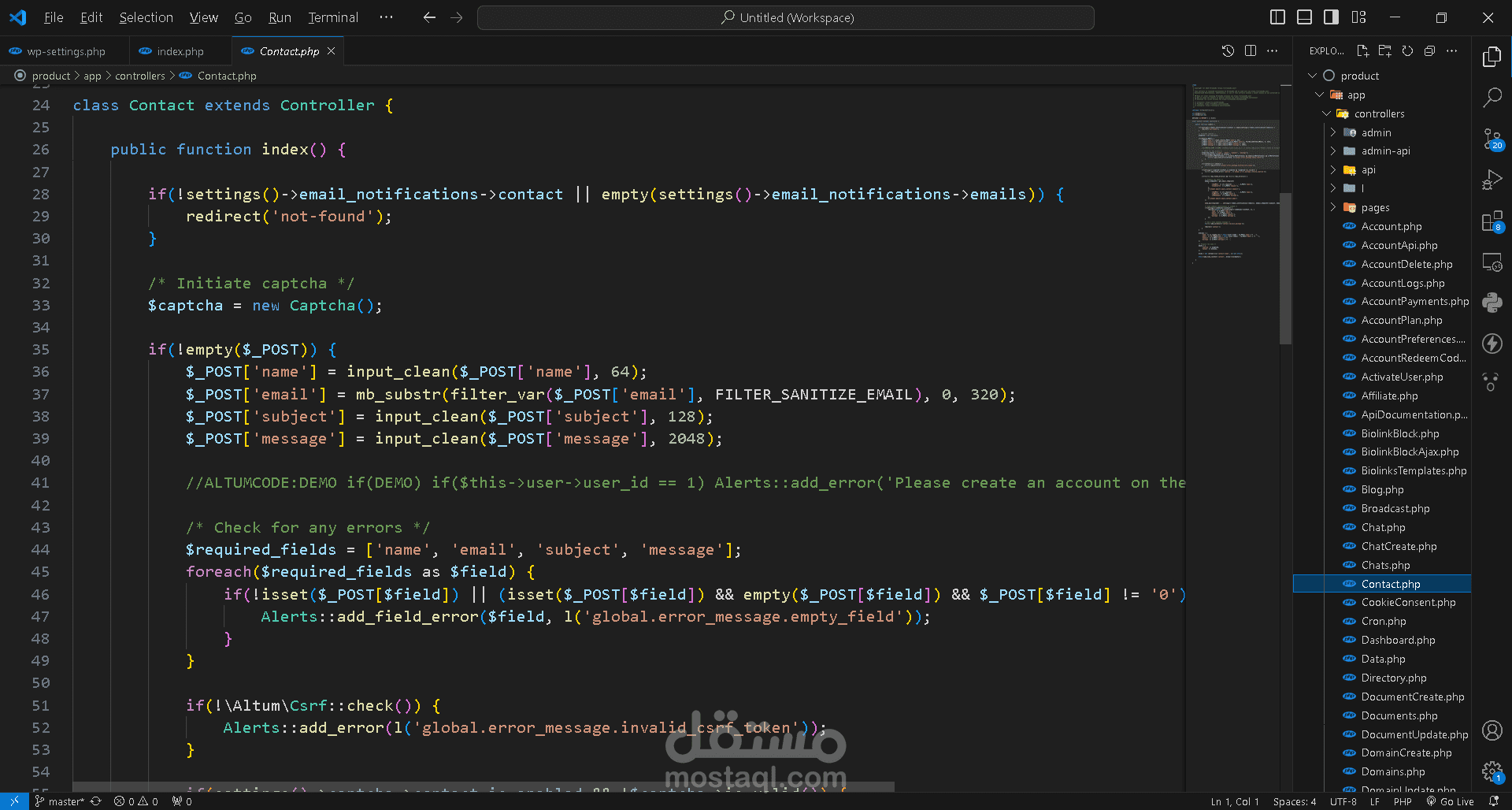Open the Explorer view in the activity bar
The height and width of the screenshot is (810, 1512).
click(x=1492, y=57)
